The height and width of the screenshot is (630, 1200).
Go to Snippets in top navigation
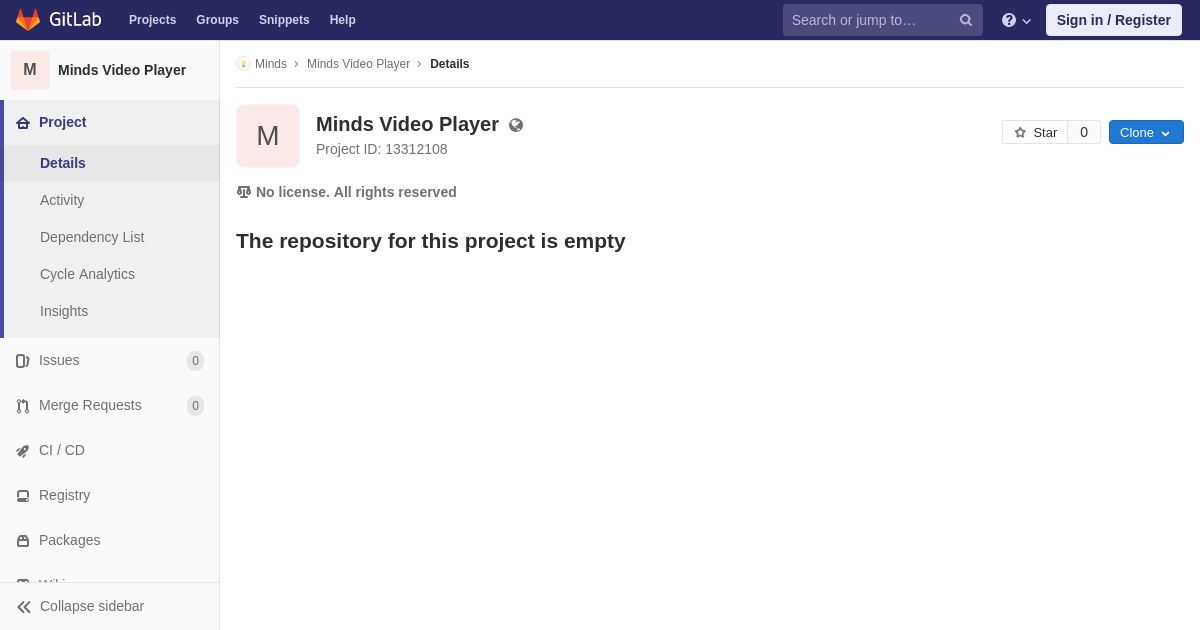tap(284, 20)
